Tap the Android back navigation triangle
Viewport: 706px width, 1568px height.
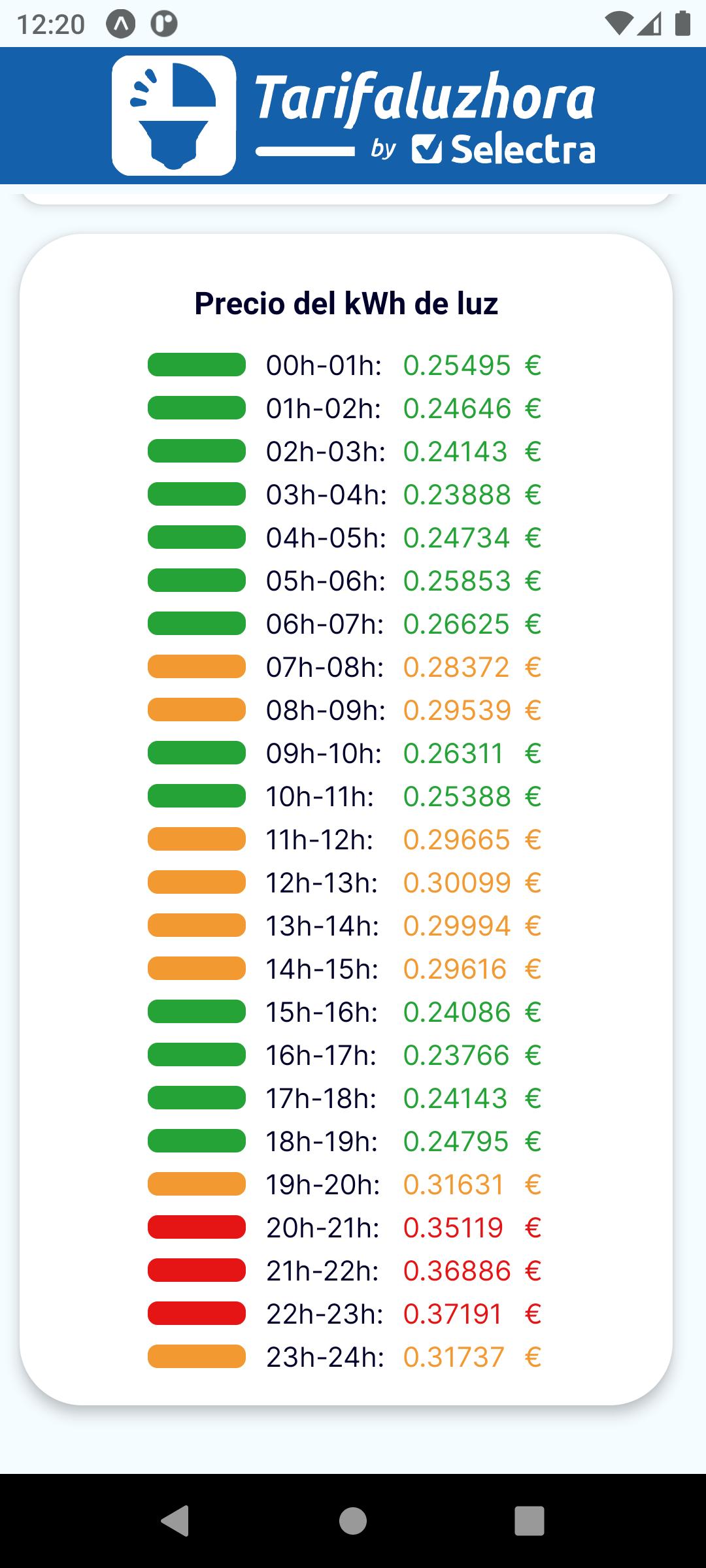[176, 1520]
